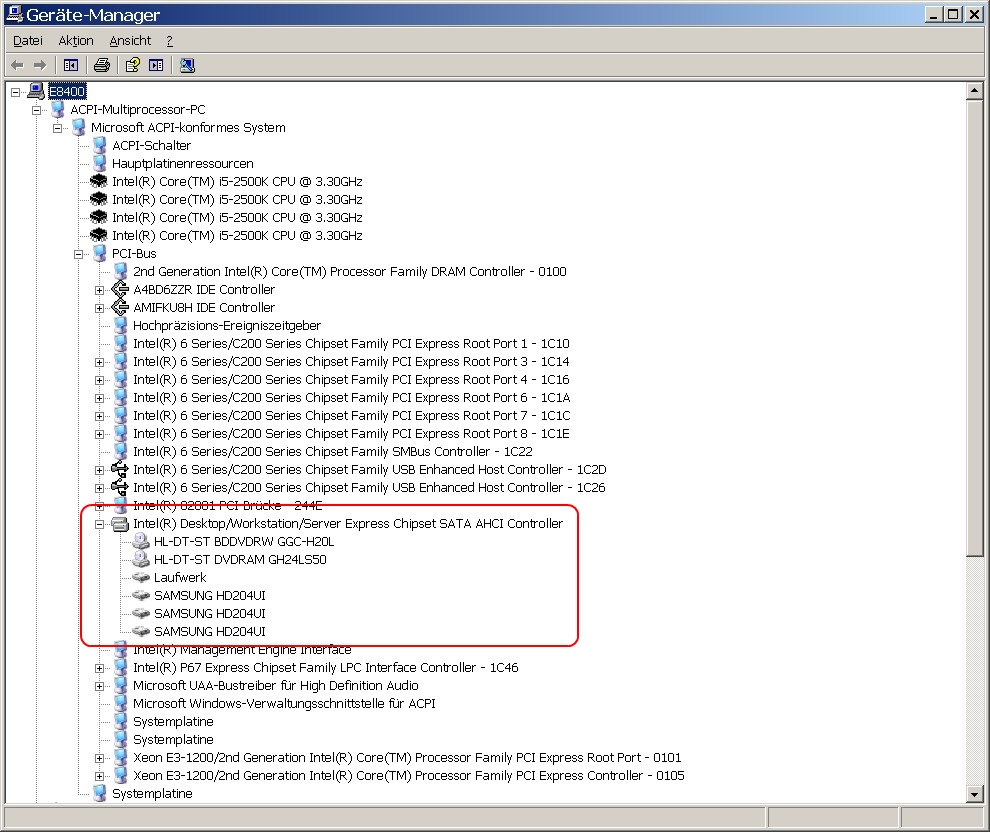This screenshot has height=832, width=990.
Task: Click the Print toolbar icon
Action: point(102,65)
